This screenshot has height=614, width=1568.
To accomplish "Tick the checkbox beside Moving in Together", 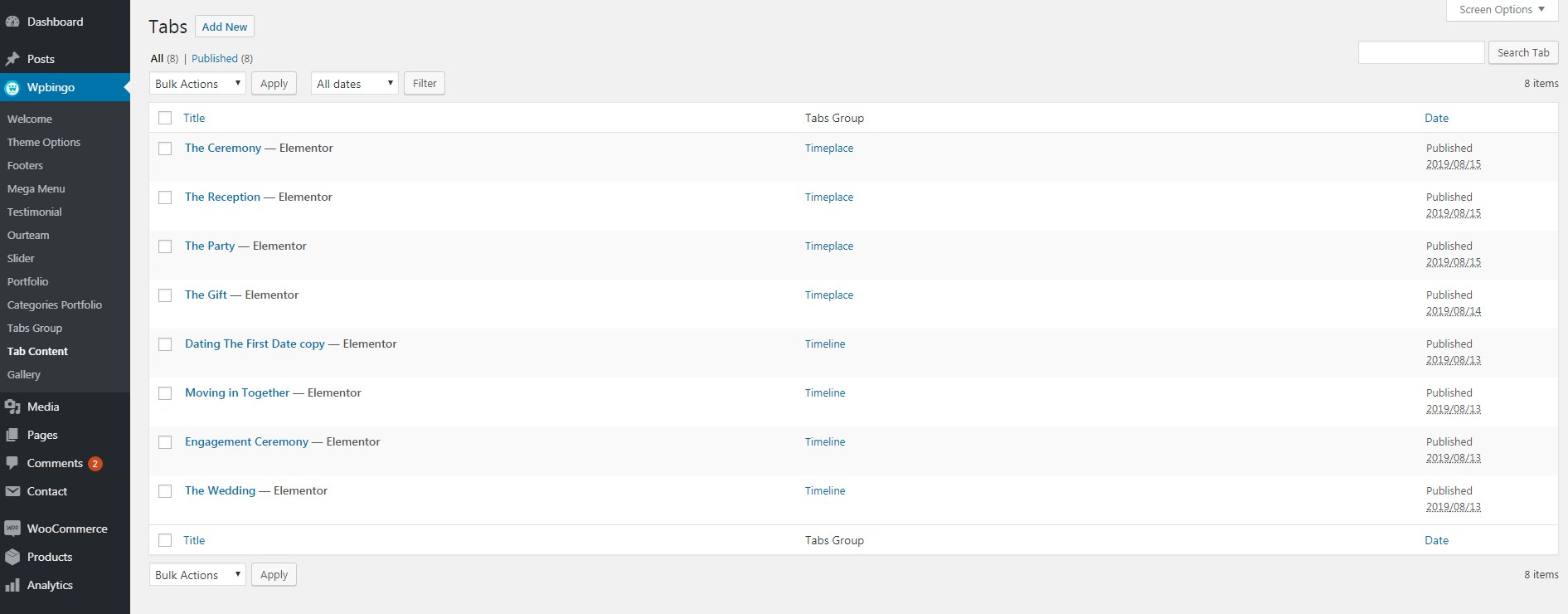I will click(165, 393).
